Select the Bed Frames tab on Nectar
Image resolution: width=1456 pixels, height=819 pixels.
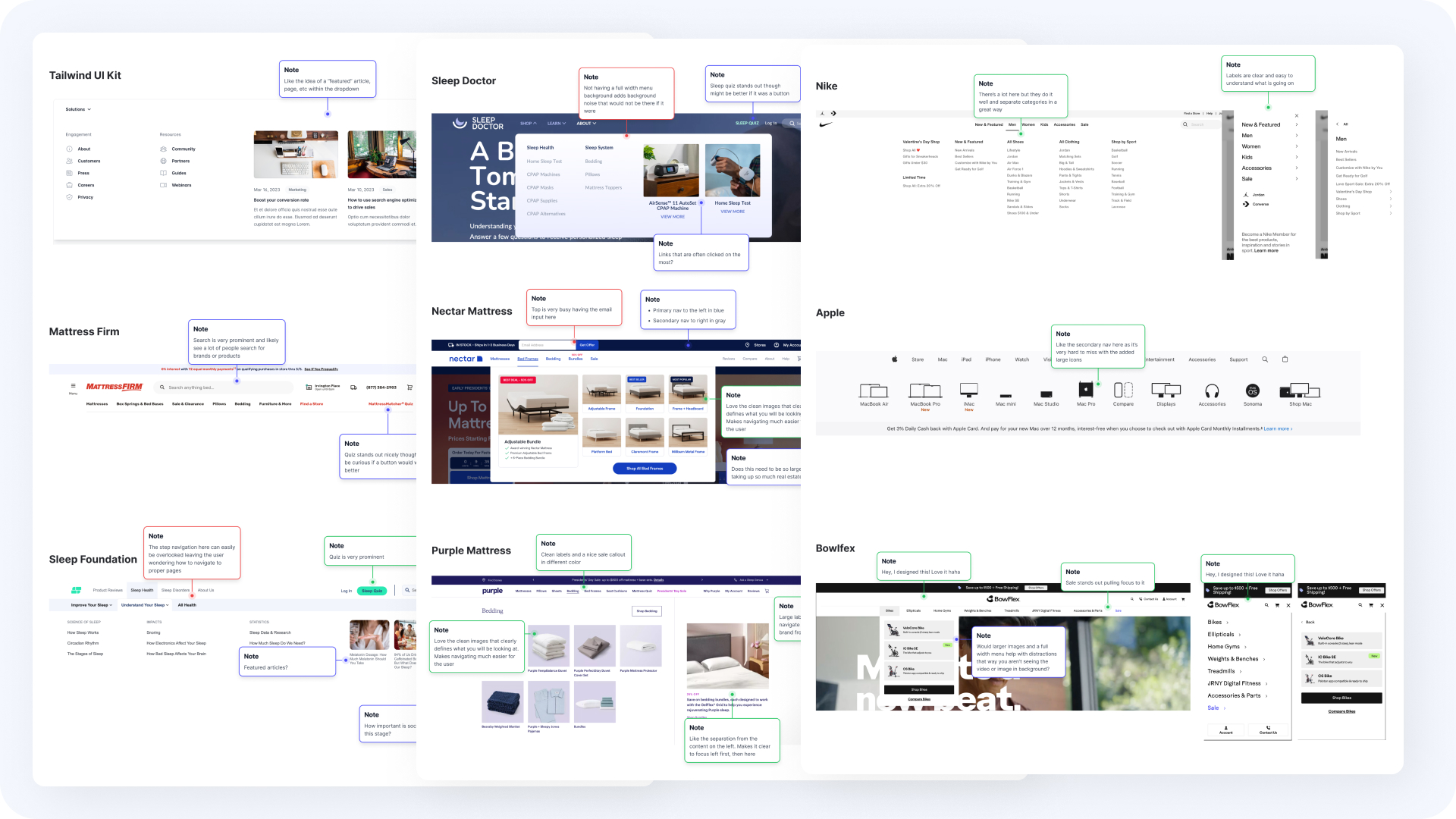coord(528,359)
